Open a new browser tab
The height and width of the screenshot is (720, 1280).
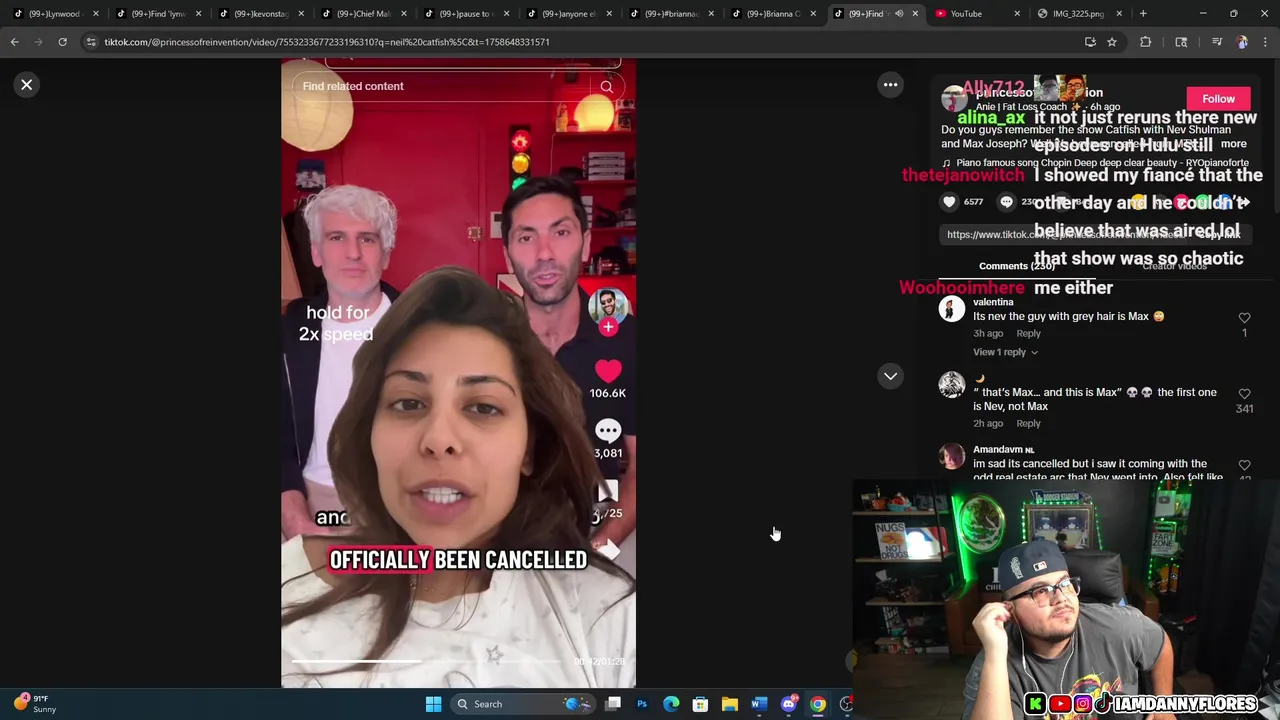tap(1143, 14)
